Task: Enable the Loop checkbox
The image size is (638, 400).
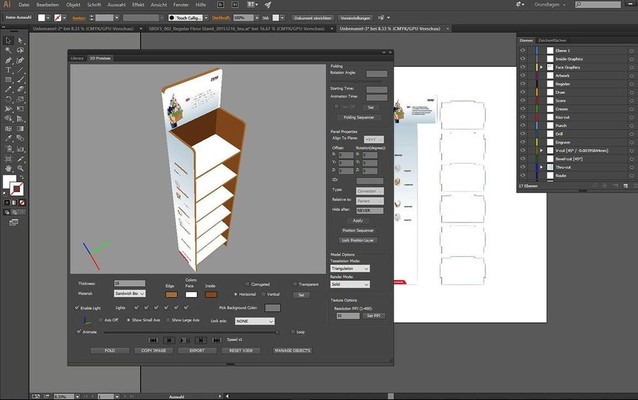Action: pos(294,331)
